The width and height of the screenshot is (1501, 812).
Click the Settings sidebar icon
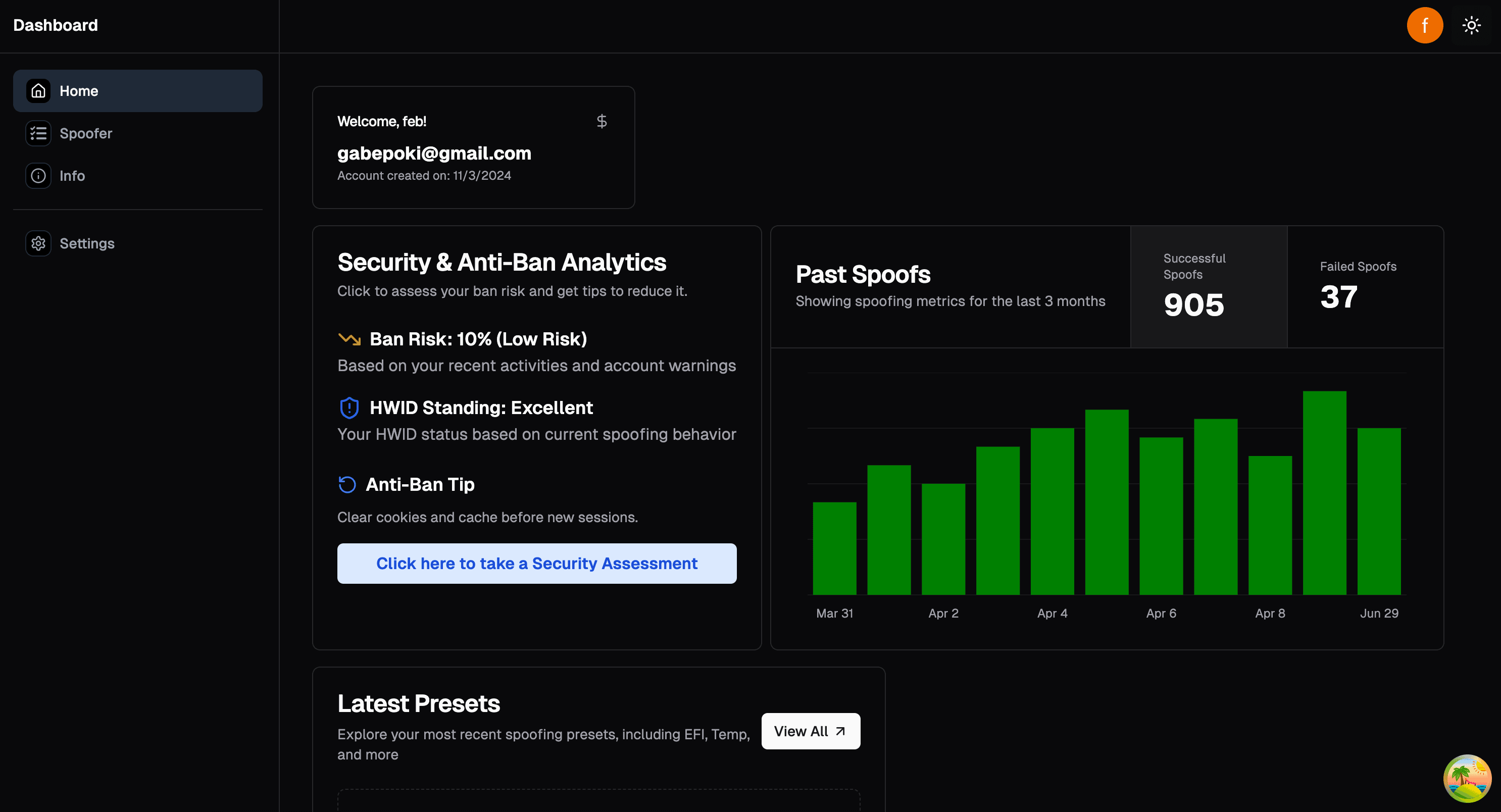tap(38, 242)
